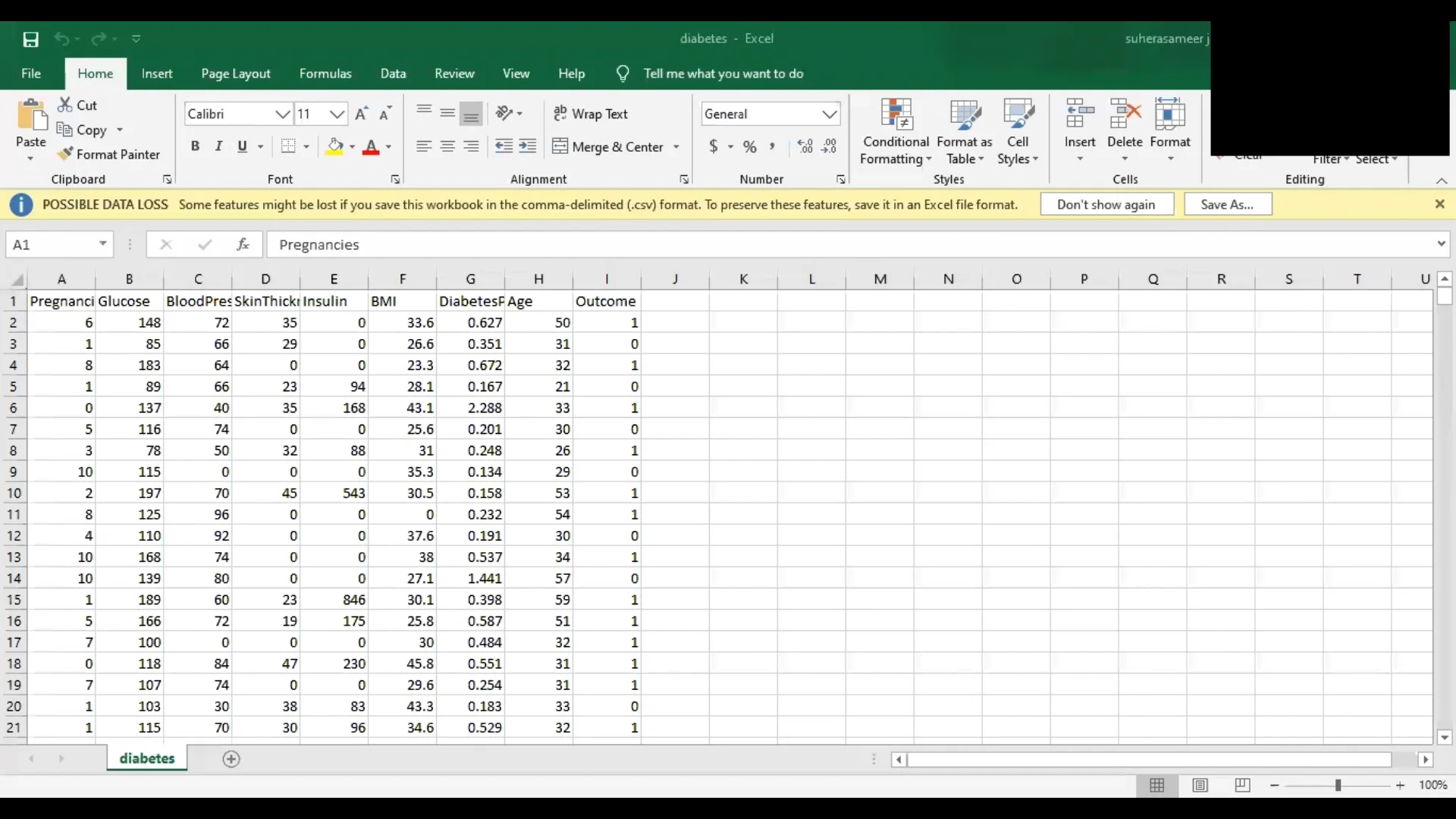Open Conditional Formatting menu

(x=896, y=131)
